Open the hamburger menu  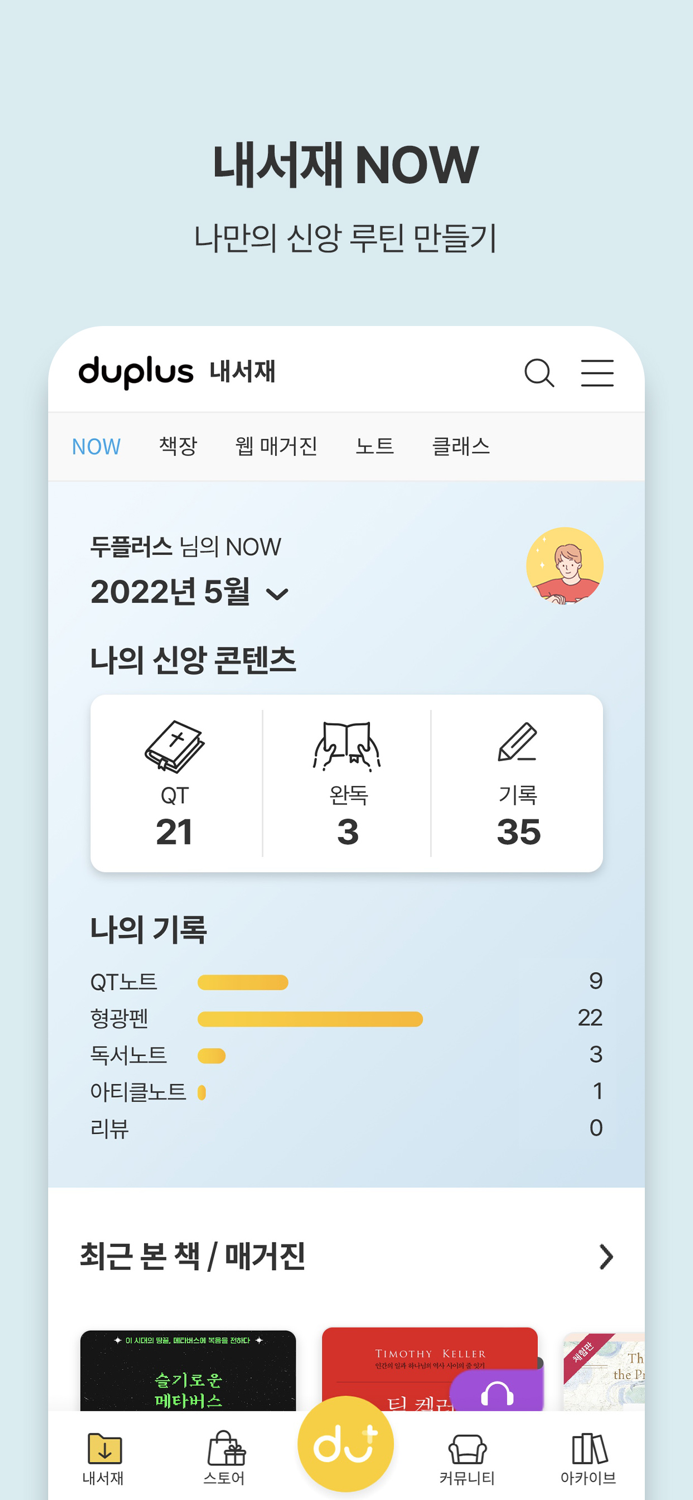[597, 372]
